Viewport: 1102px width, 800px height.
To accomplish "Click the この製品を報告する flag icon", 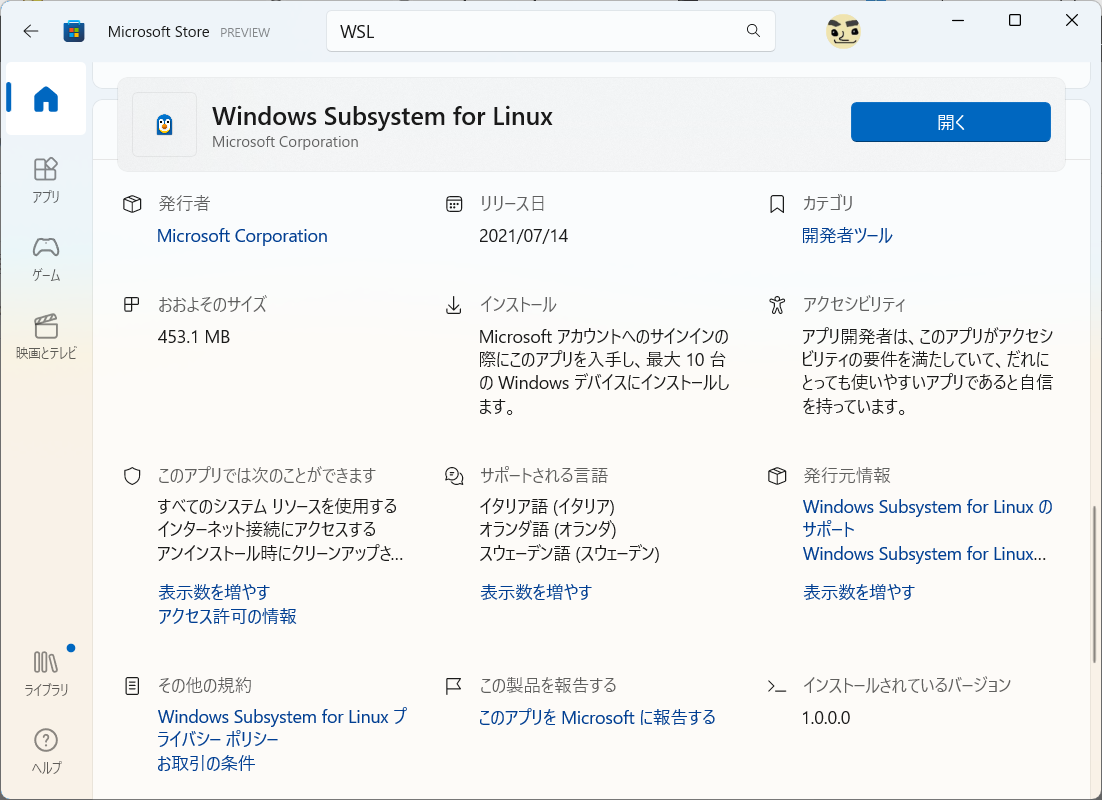I will [454, 686].
